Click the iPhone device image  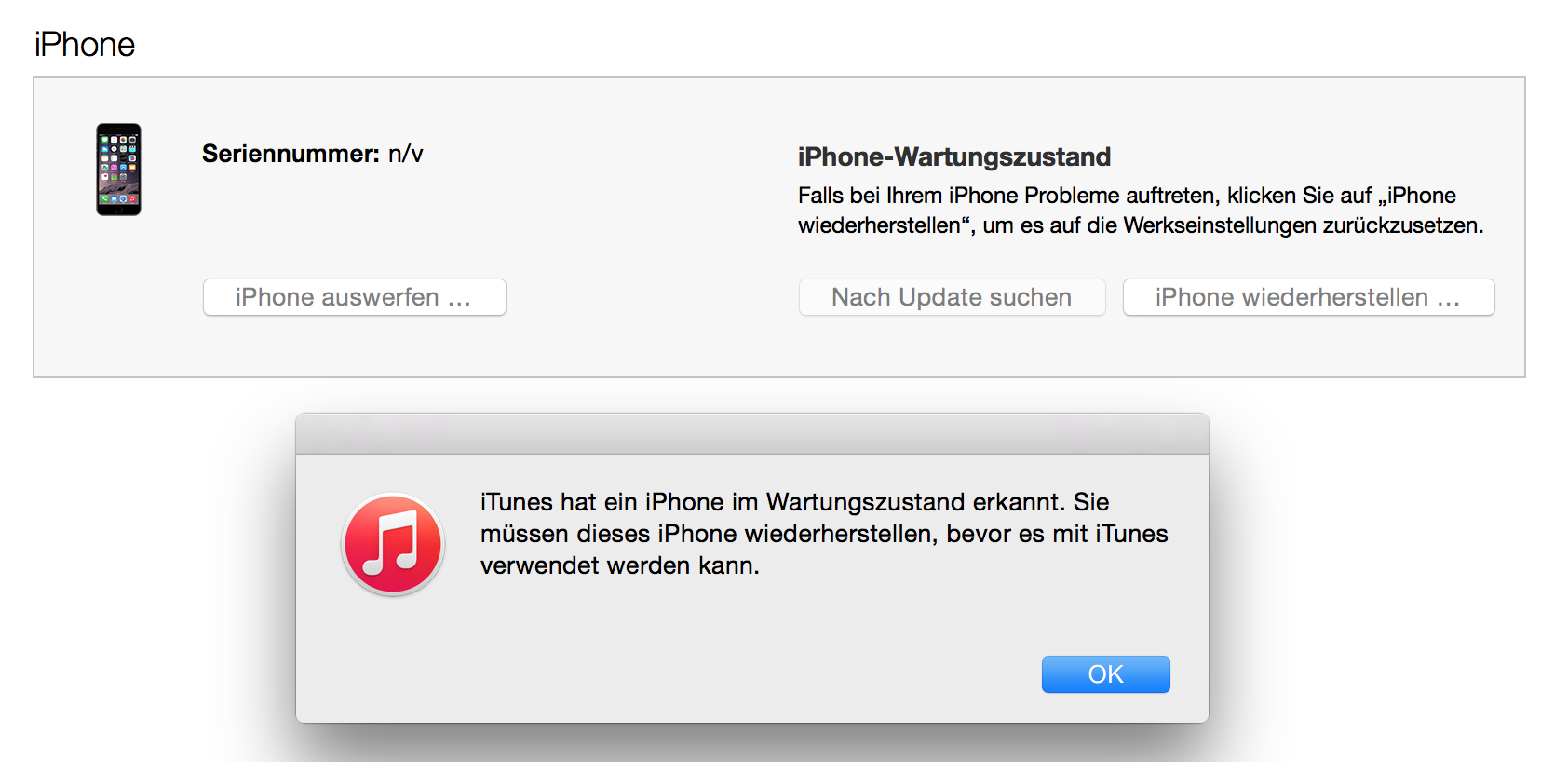pyautogui.click(x=118, y=170)
